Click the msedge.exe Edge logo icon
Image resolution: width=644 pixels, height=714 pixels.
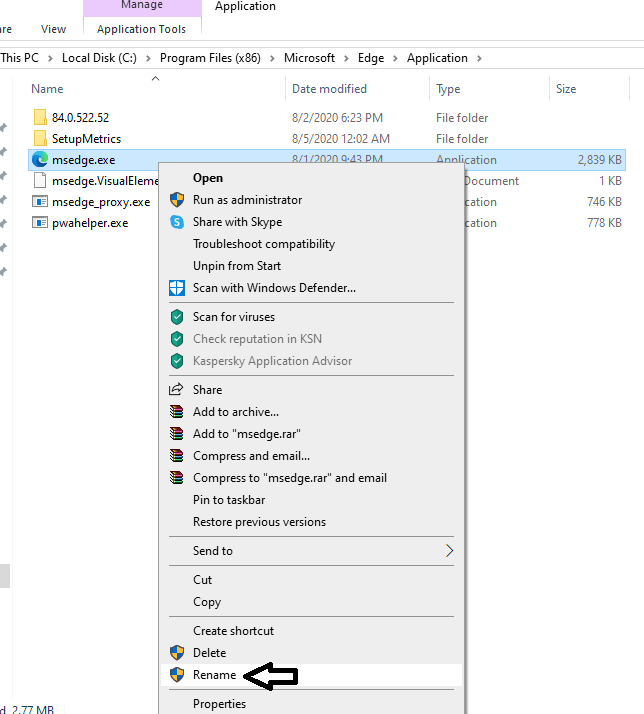point(40,159)
